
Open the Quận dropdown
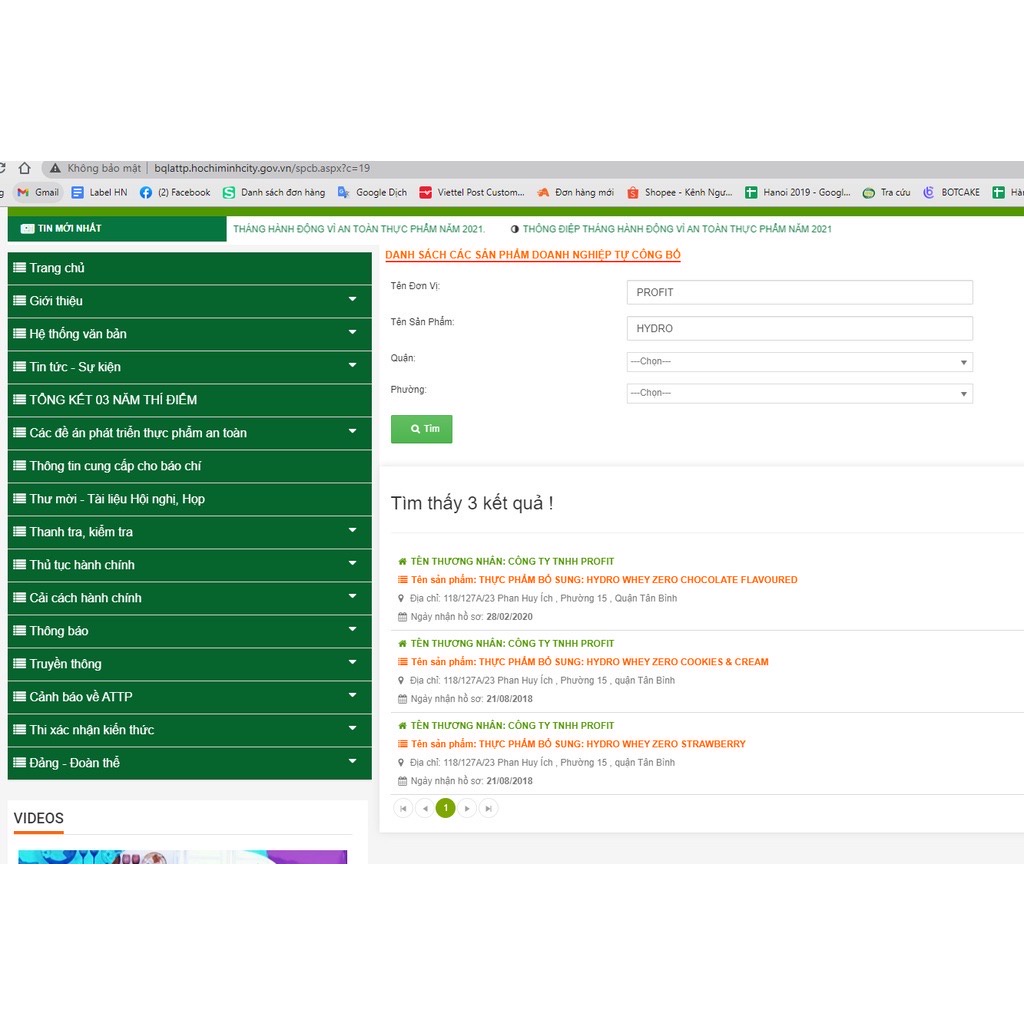pos(799,362)
